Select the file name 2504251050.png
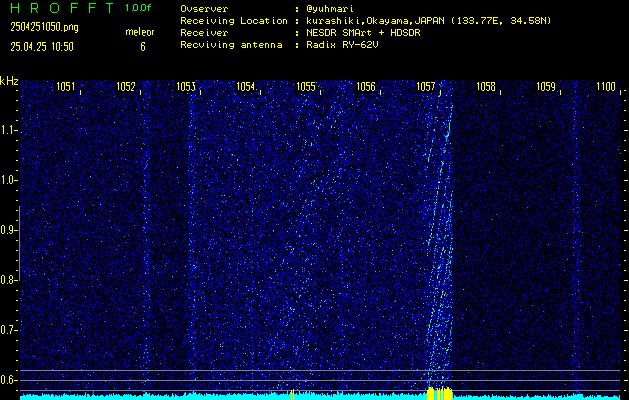Image resolution: width=629 pixels, height=400 pixels. coord(44,27)
